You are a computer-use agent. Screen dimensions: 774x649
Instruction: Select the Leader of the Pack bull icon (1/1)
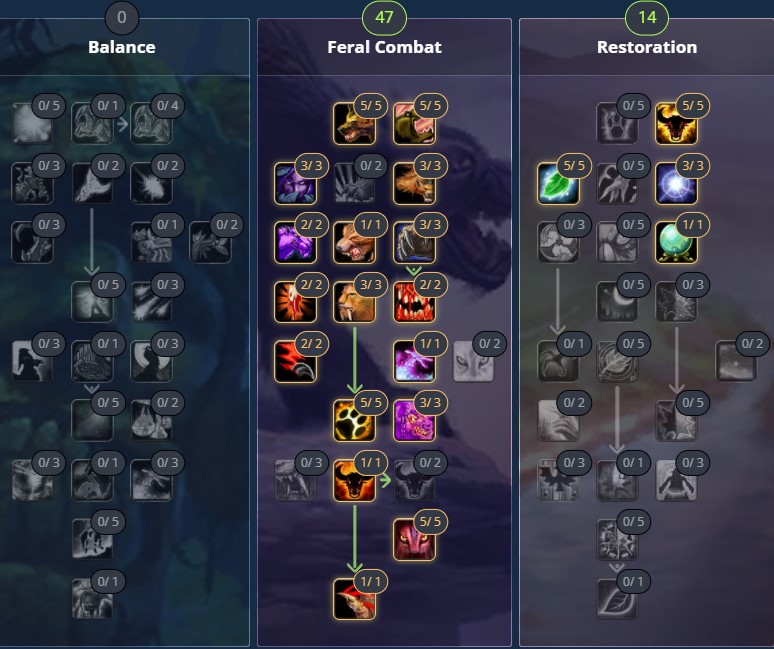[x=354, y=480]
